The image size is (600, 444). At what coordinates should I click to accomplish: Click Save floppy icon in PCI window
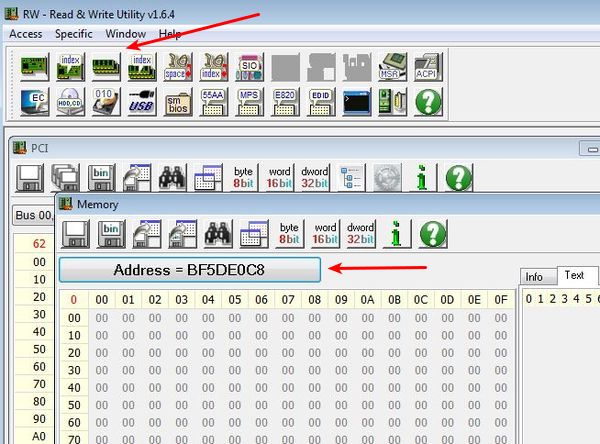[x=29, y=178]
